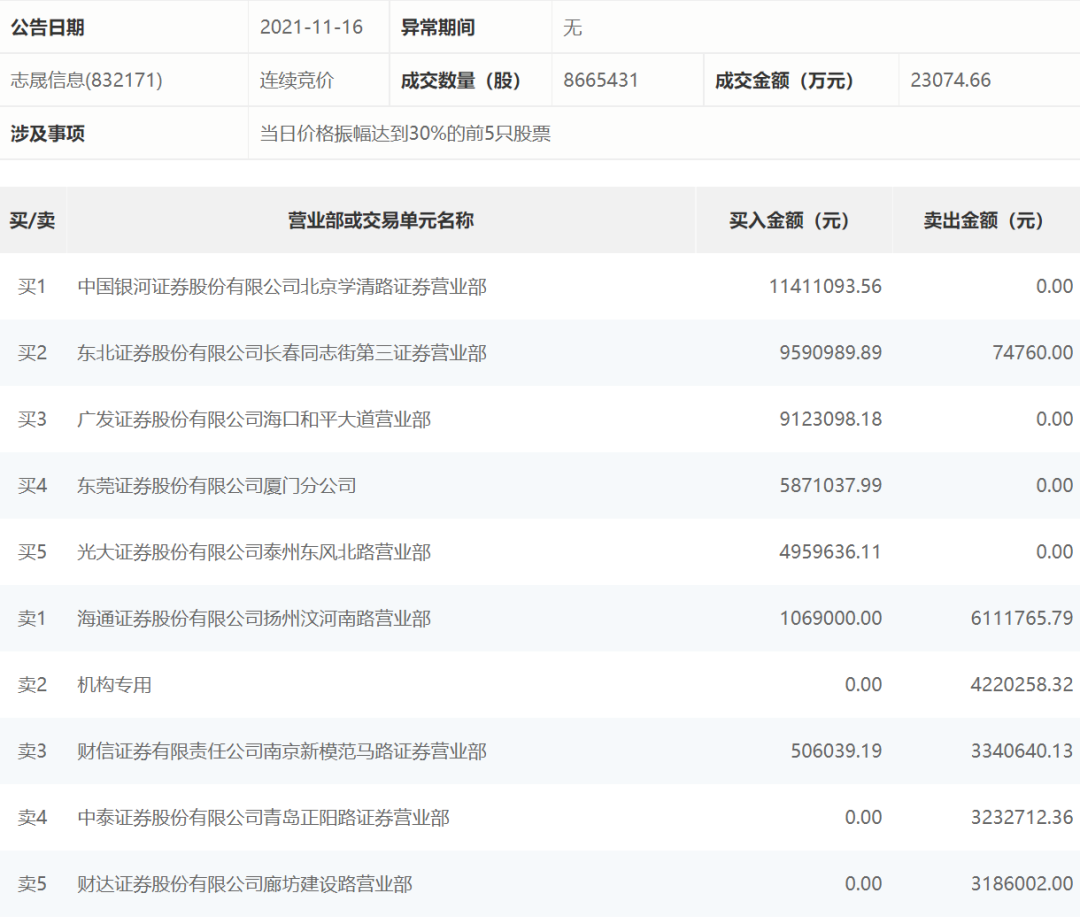Click buy amount 5871037.99
Viewport: 1080px width, 924px height.
tap(831, 485)
